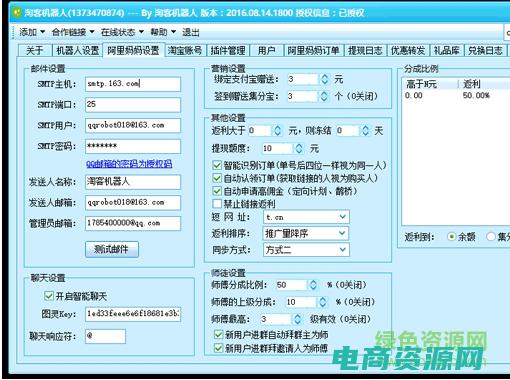Enable the 禁止链接返利 checkbox
This screenshot has width=510, height=380.
217,203
